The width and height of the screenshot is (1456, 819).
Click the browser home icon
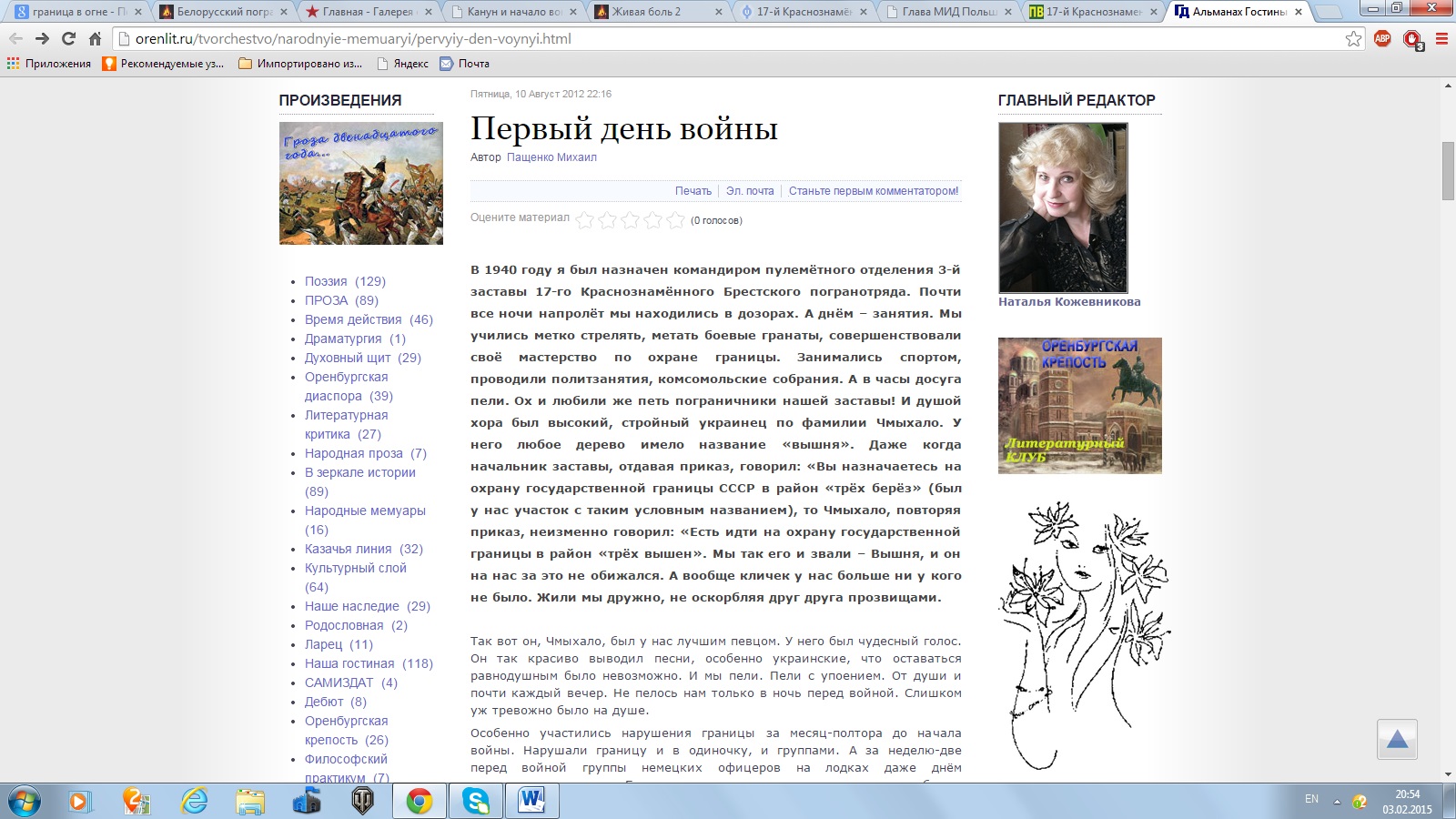tap(95, 39)
